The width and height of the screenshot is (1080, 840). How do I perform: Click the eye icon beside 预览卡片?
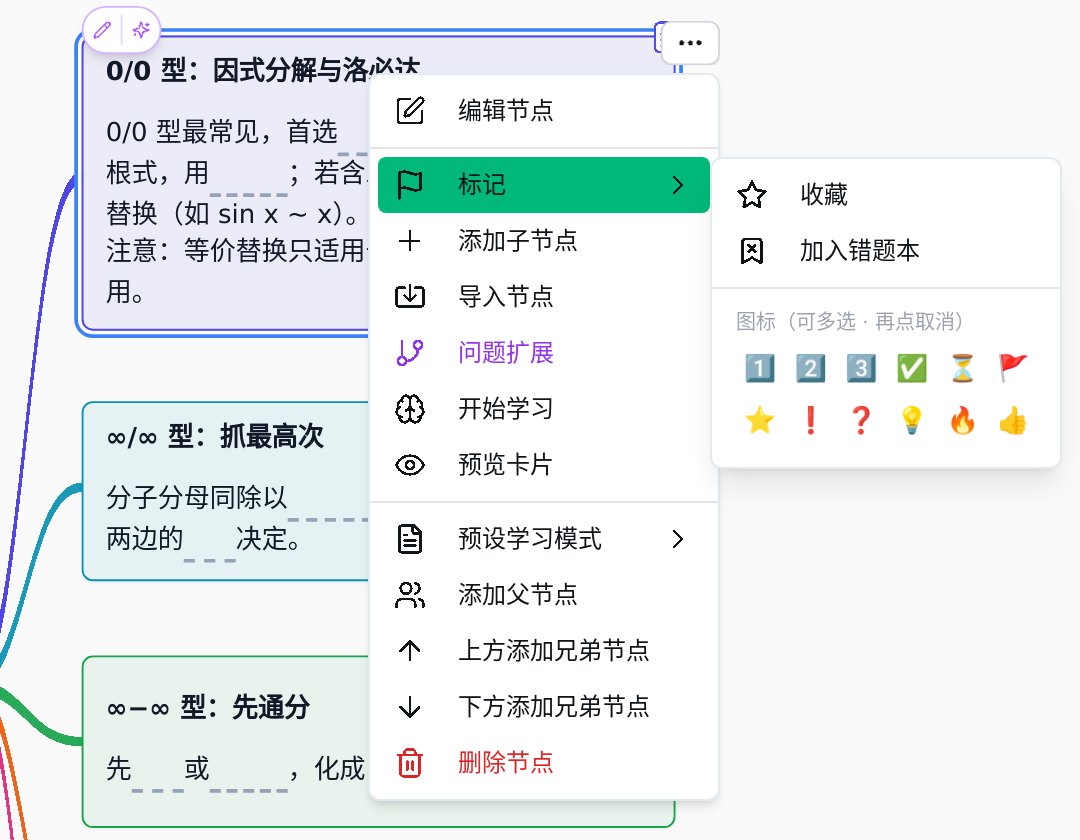coord(410,465)
